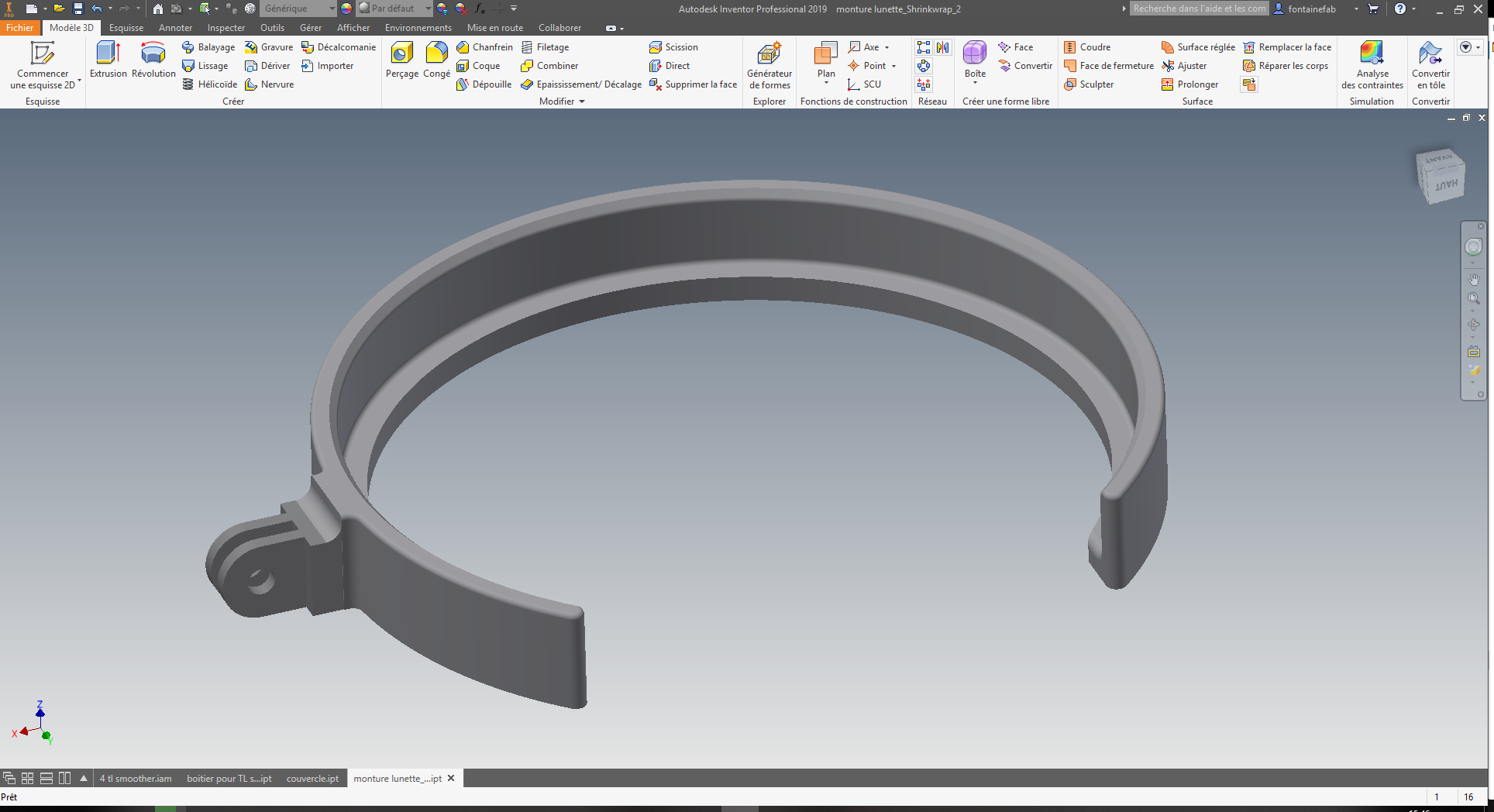This screenshot has width=1494, height=812.
Task: Click the mirror icon in Réseau panel
Action: coord(942,47)
